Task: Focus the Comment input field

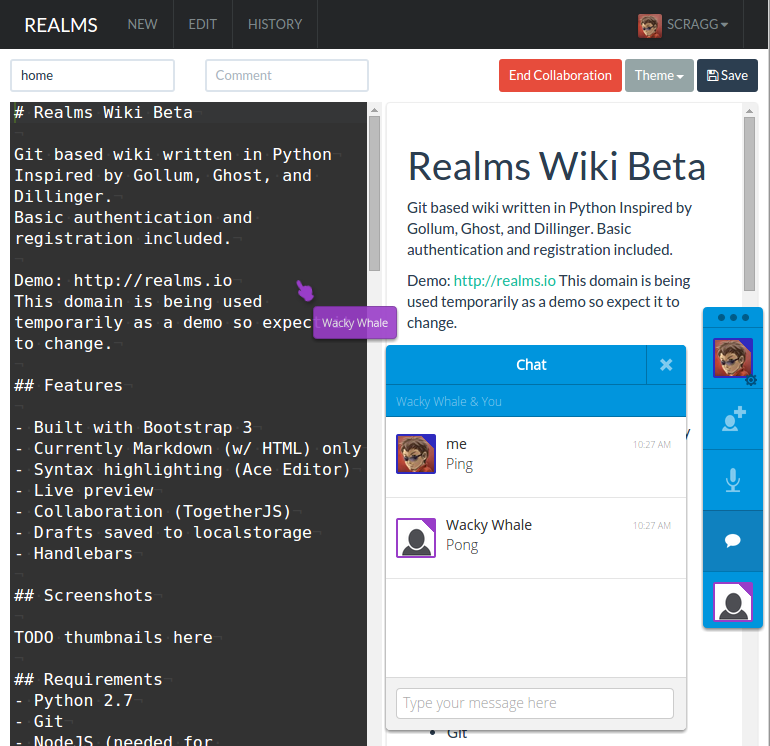Action: (x=287, y=76)
